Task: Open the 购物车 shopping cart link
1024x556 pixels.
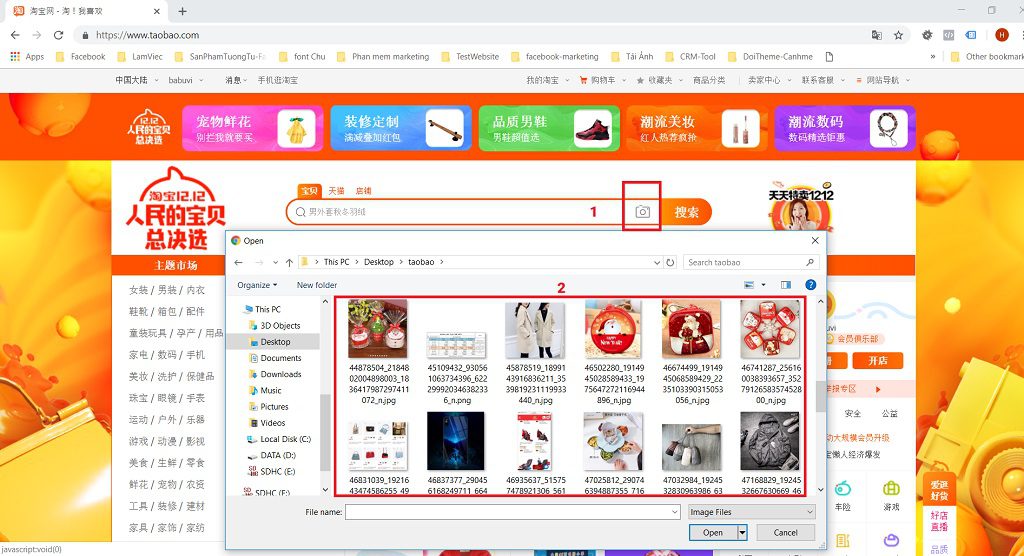Action: click(x=602, y=80)
